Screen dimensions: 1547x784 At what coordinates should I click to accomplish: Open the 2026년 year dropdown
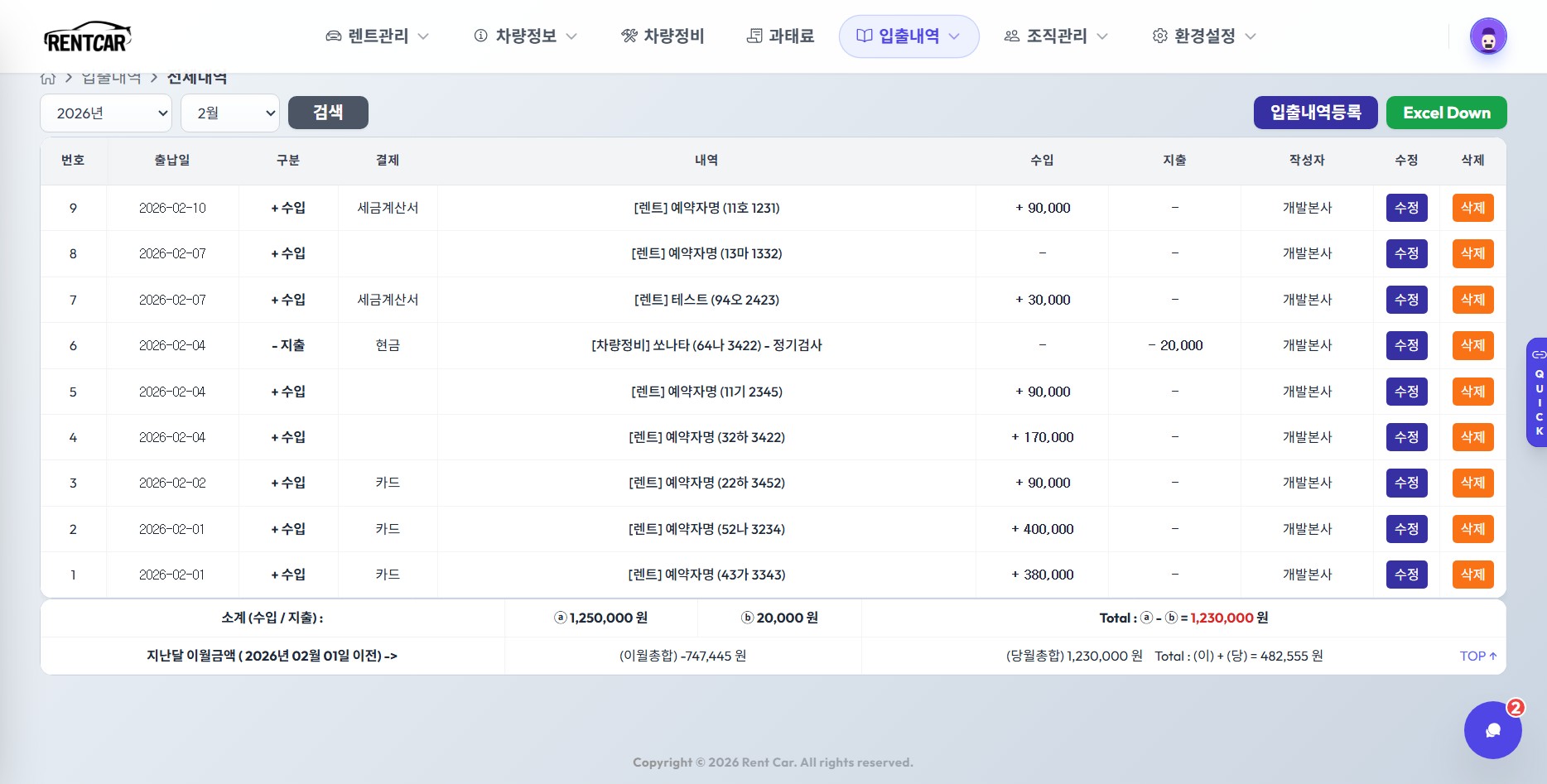(x=106, y=113)
